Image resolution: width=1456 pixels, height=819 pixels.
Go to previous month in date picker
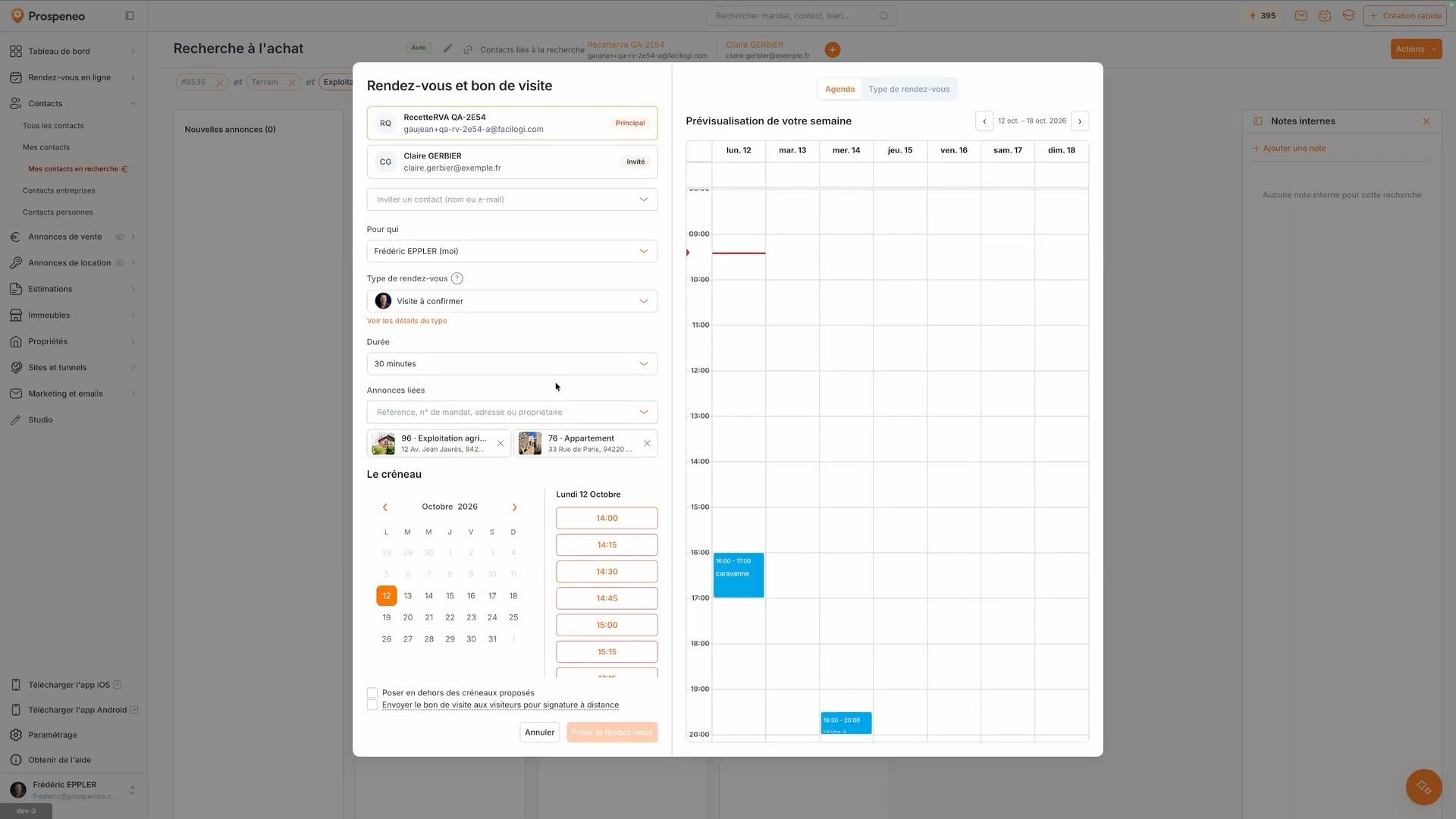pyautogui.click(x=385, y=507)
